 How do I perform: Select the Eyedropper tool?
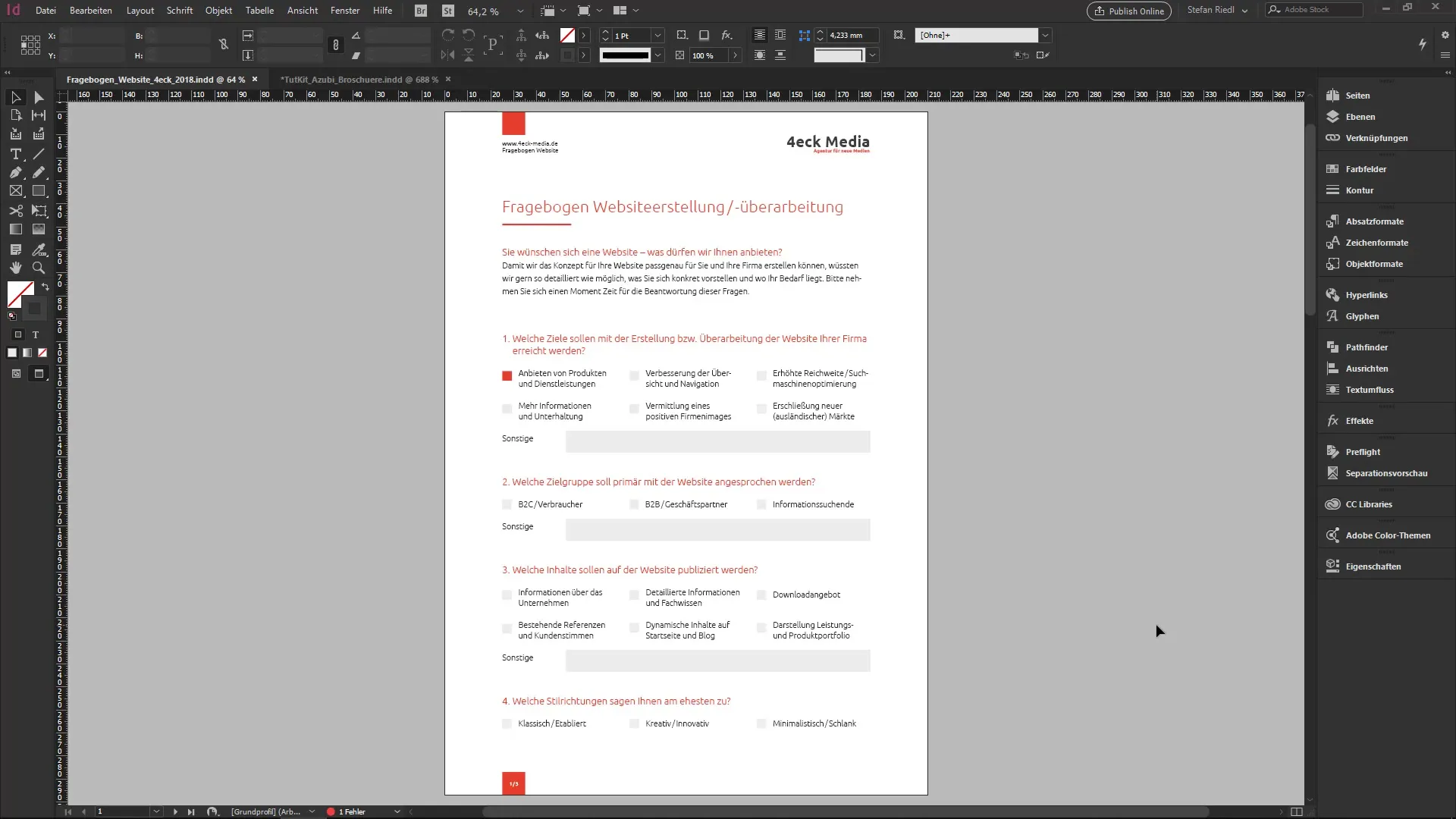[39, 249]
